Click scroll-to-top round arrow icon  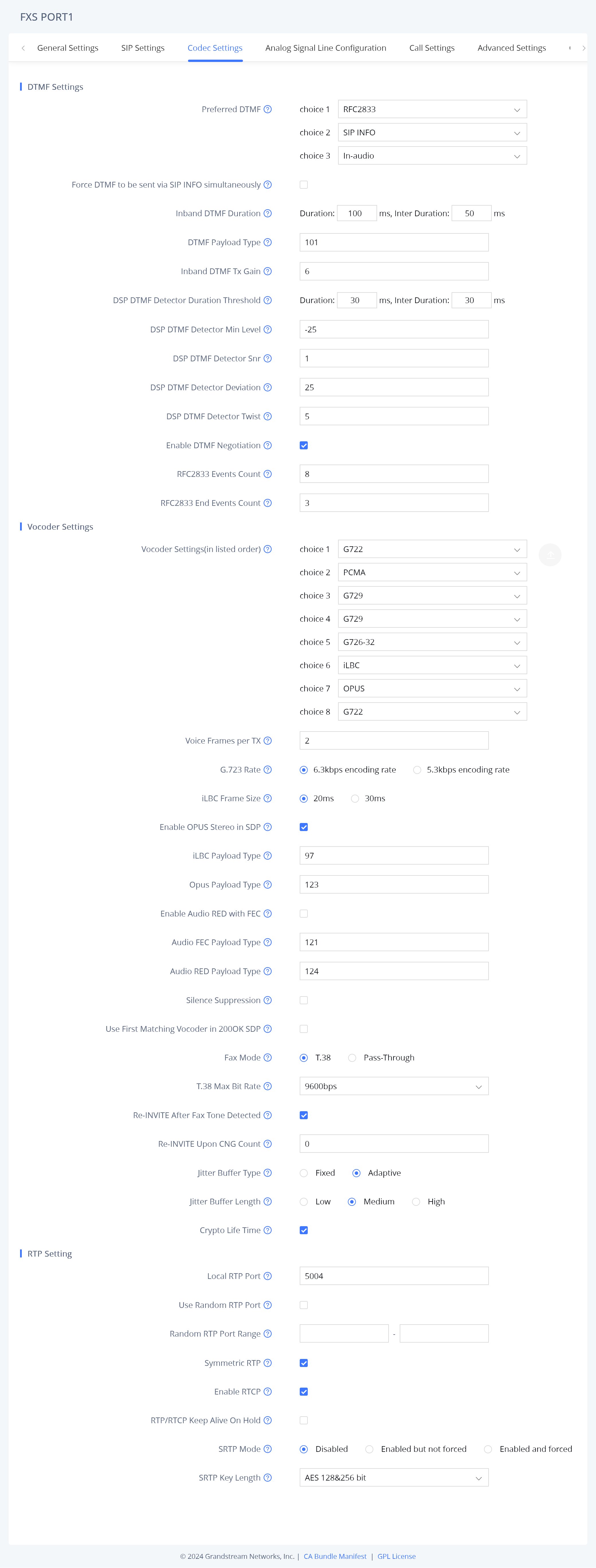(550, 555)
